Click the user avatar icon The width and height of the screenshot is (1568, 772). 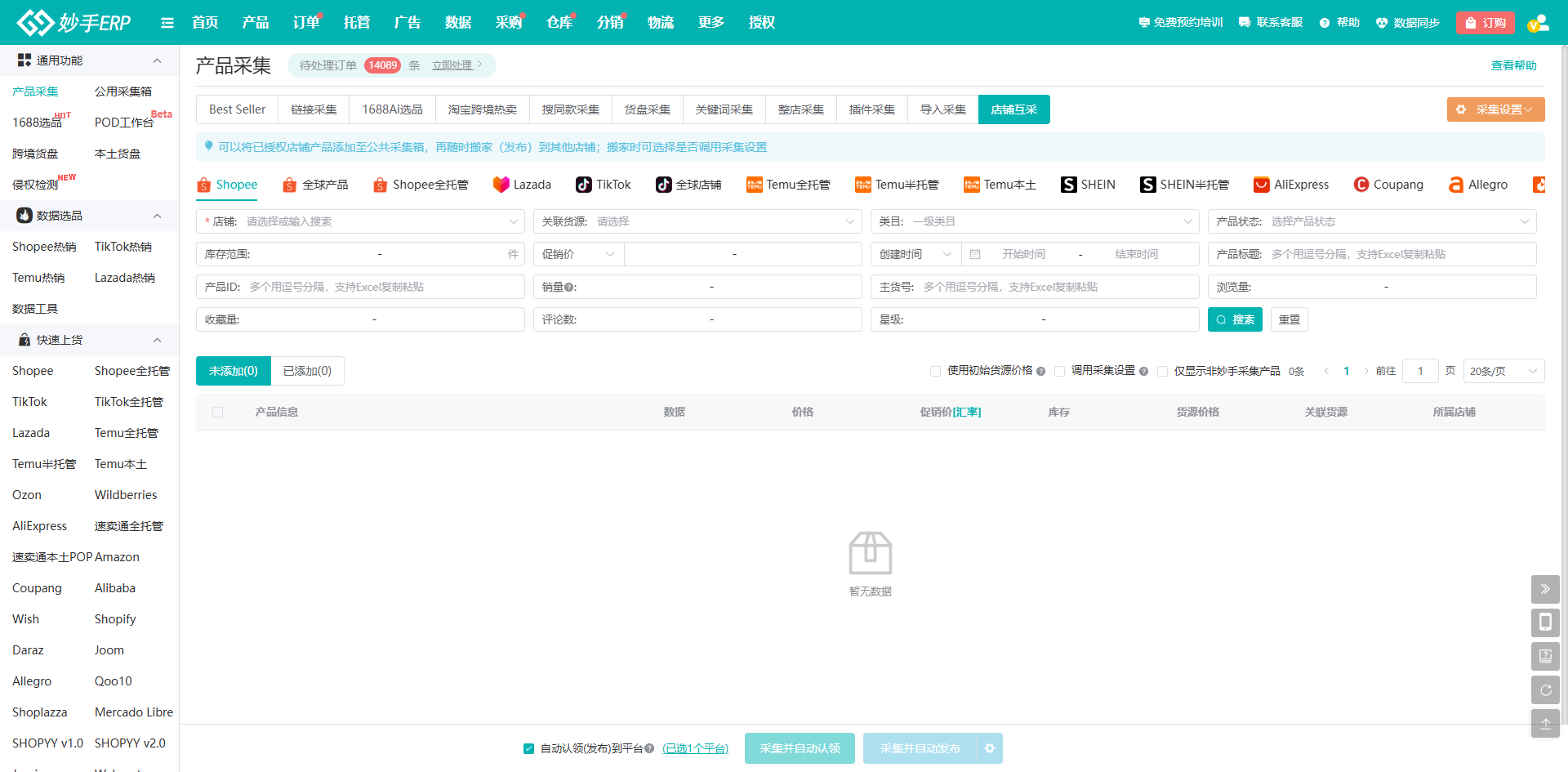(x=1538, y=23)
